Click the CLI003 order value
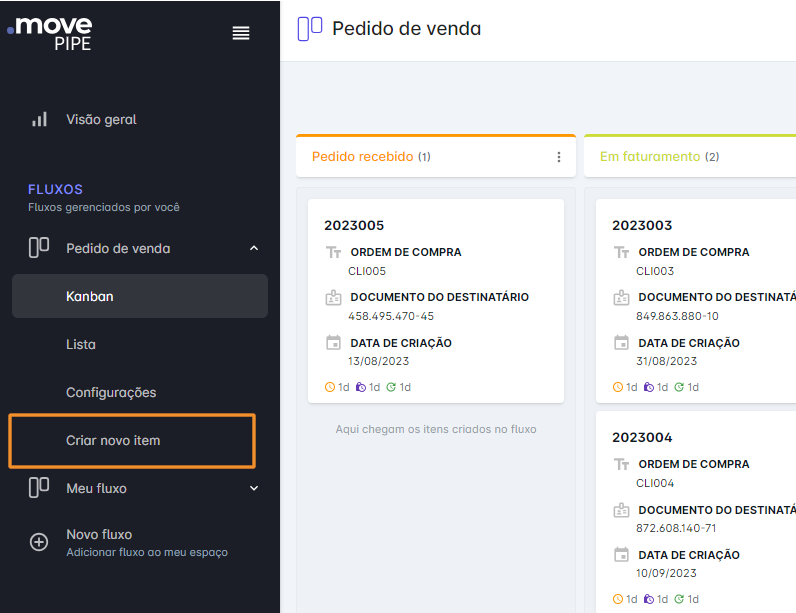 click(655, 271)
